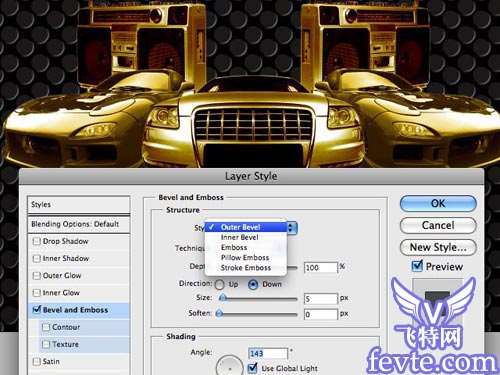Viewport: 500px width, 375px height.
Task: Enable the Inner Shadow checkbox
Action: pyautogui.click(x=37, y=258)
